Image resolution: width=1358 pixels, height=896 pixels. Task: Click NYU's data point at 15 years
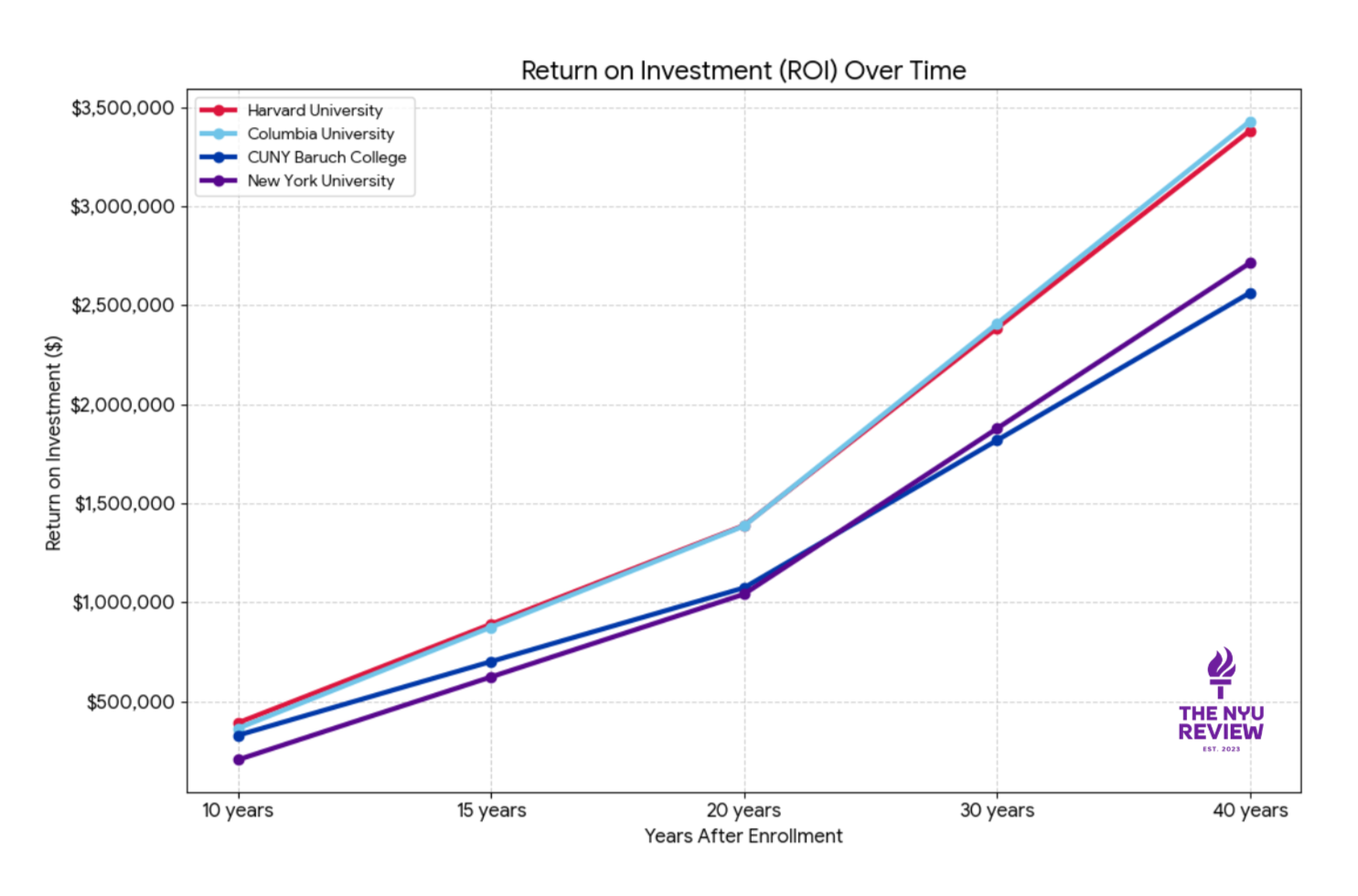[491, 677]
